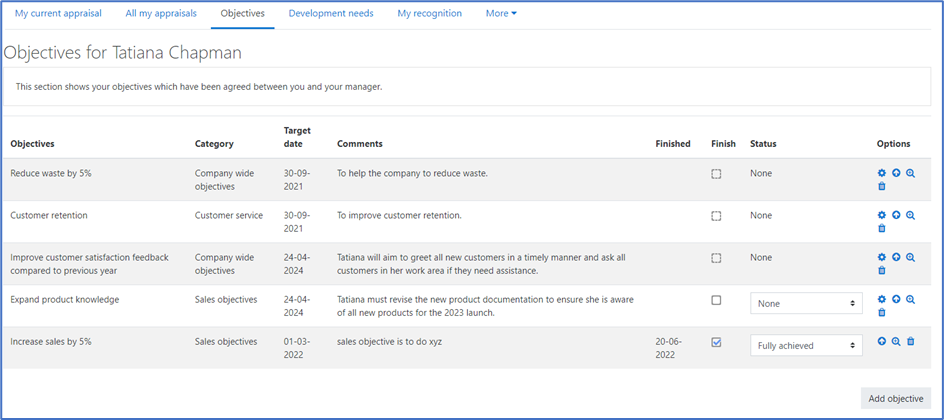The image size is (944, 420).
Task: Click the Status column header
Action: click(763, 144)
